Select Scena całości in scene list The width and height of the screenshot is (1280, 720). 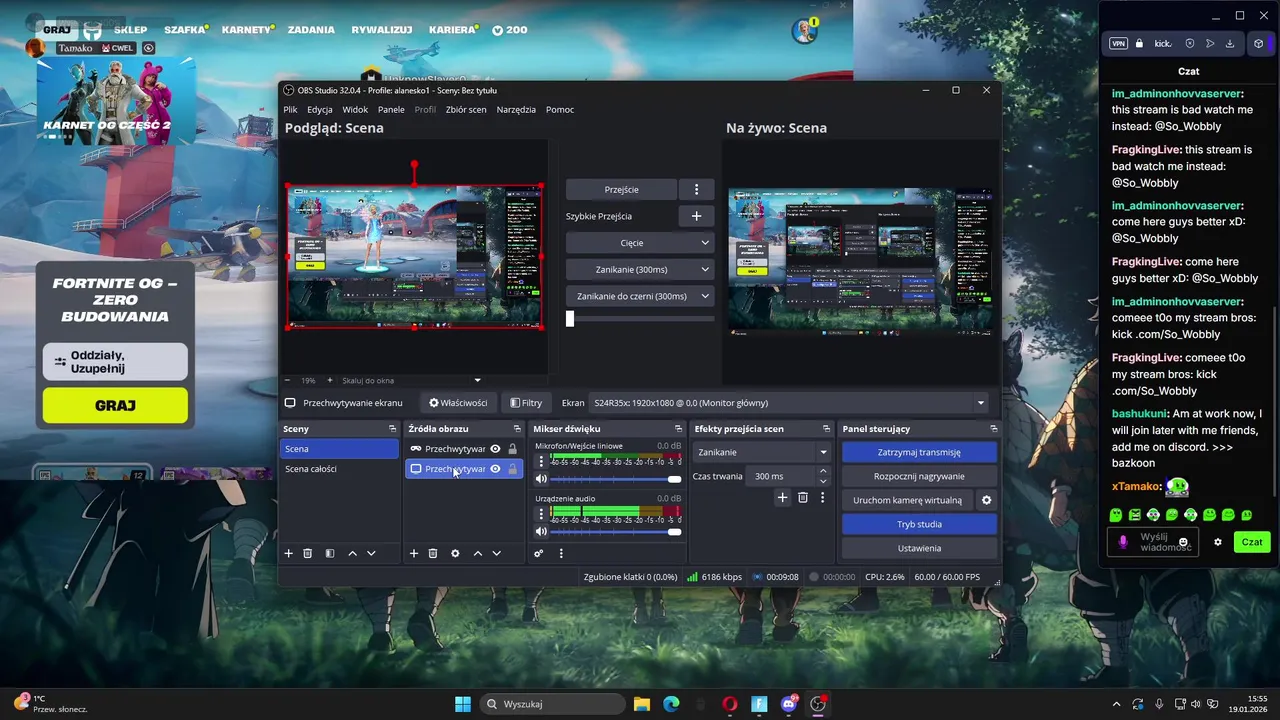tap(340, 469)
